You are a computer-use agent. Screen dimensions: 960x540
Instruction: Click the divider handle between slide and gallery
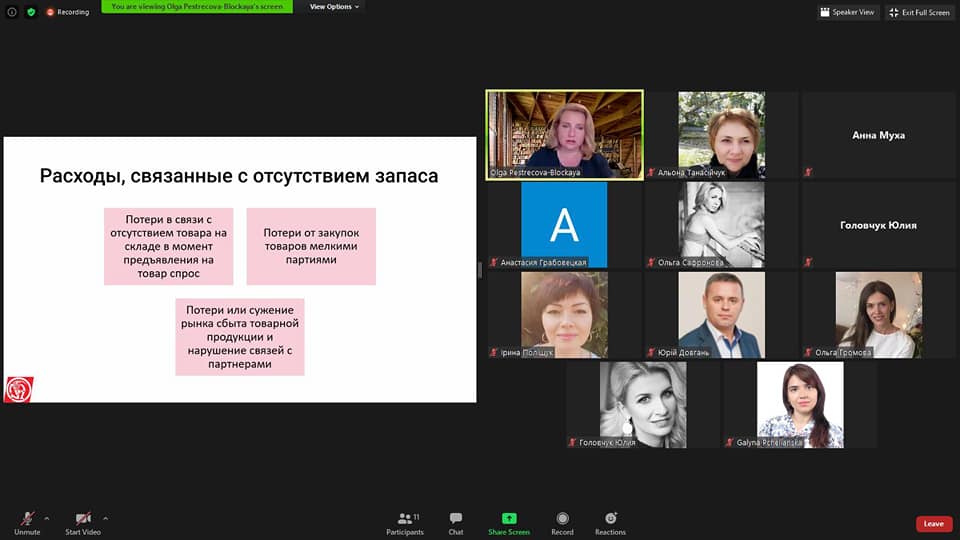pos(480,269)
